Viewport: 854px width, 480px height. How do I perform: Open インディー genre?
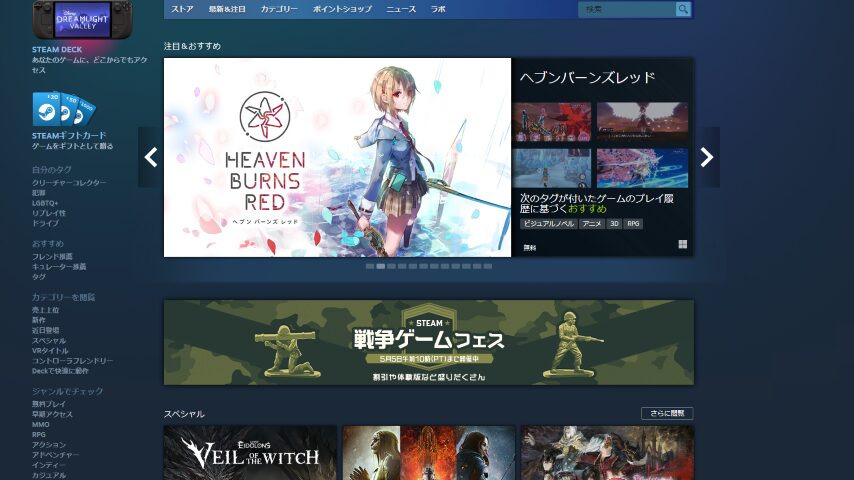48,465
